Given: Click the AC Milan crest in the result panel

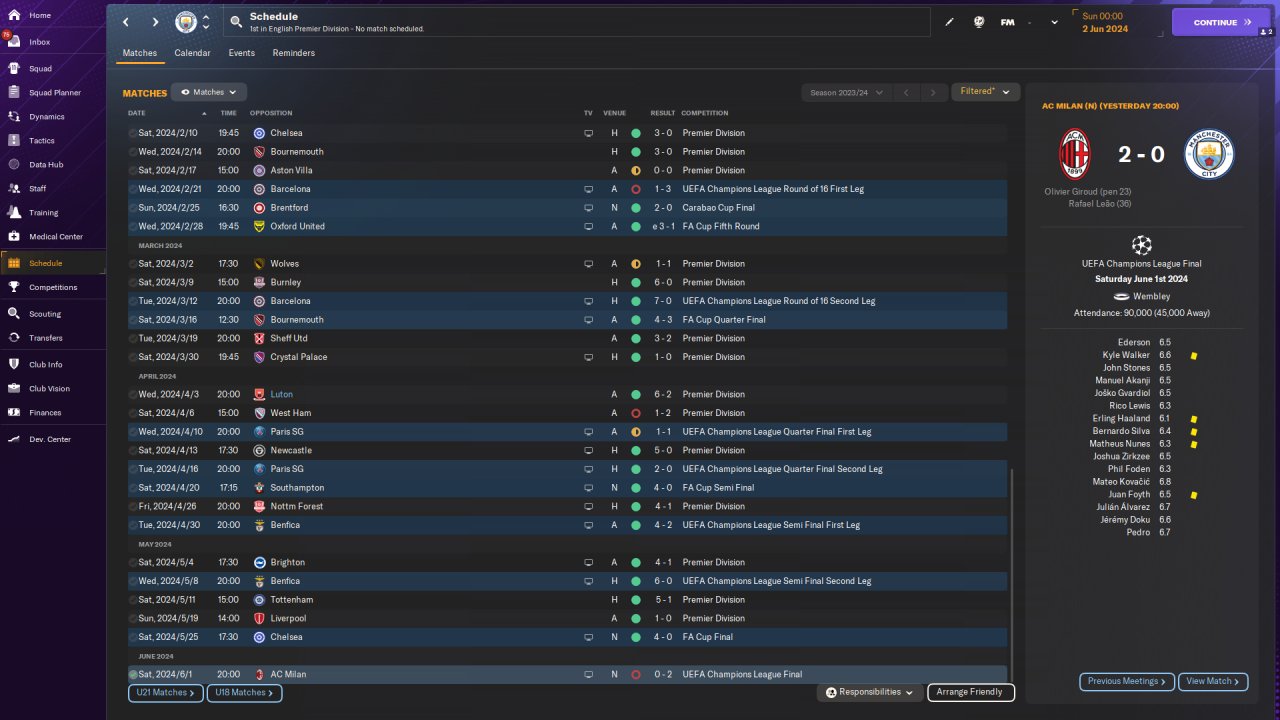Looking at the screenshot, I should 1074,153.
